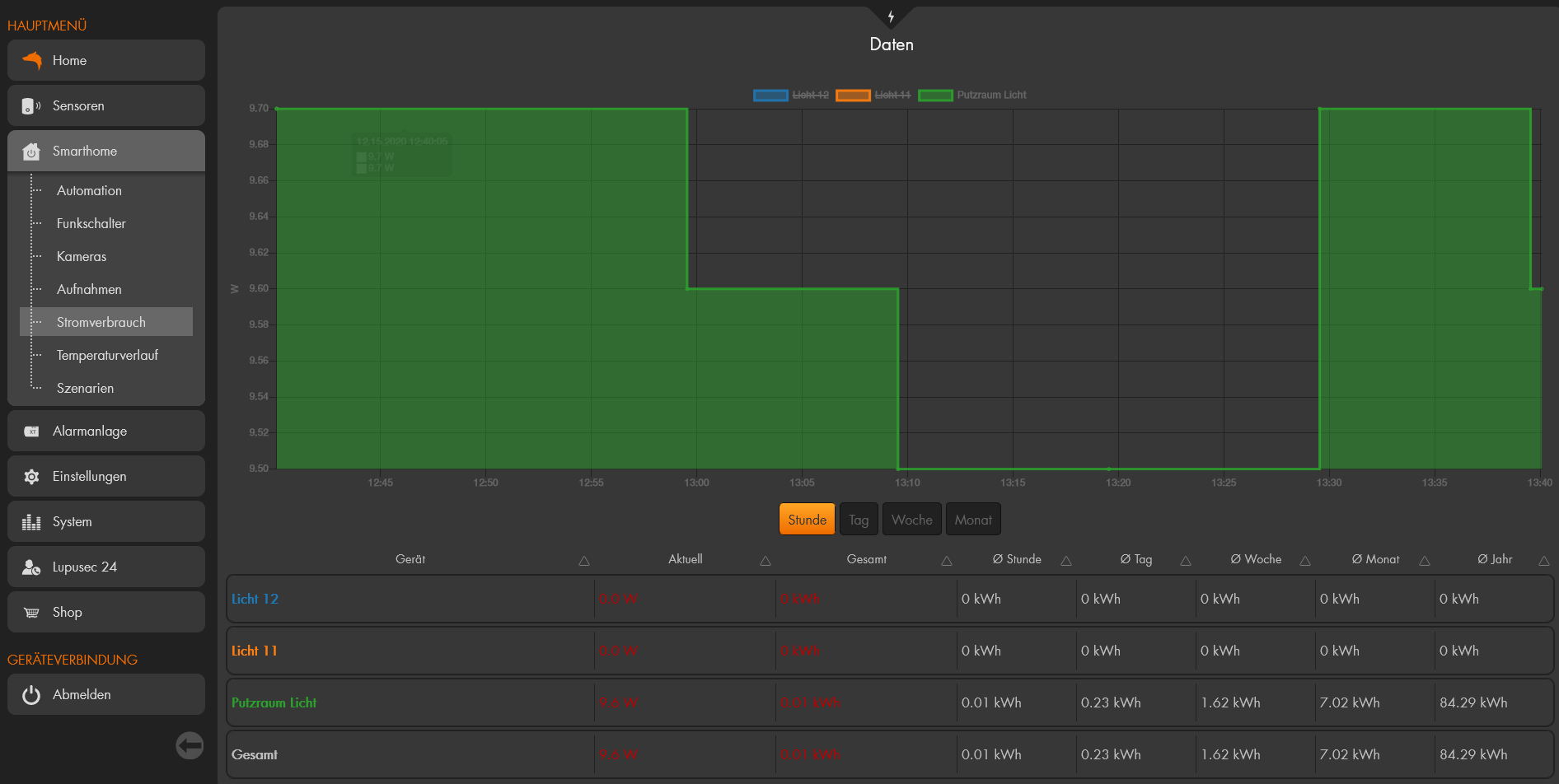Sort table by Ø Tag column arrow

1186,561
